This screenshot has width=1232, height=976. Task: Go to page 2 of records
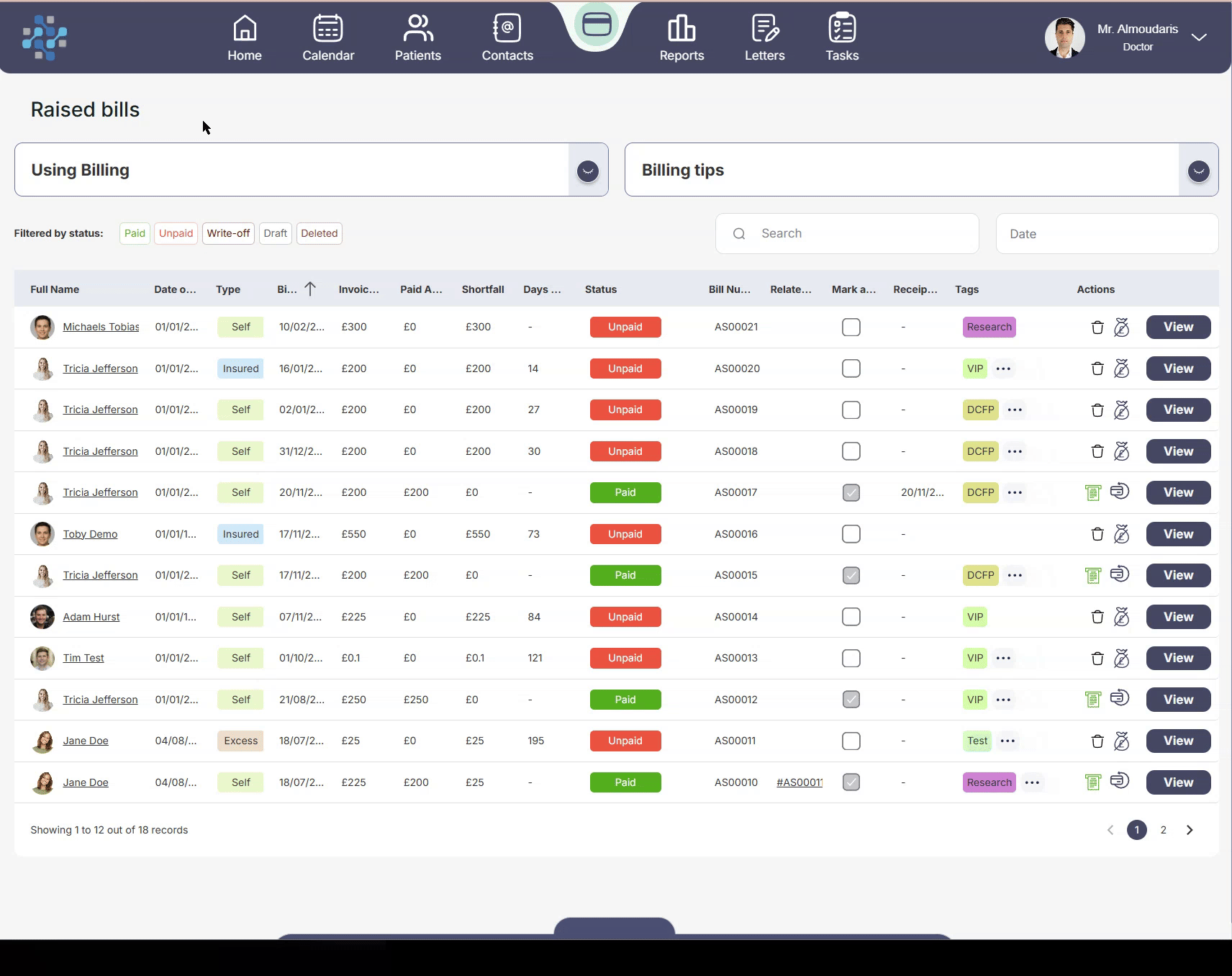coord(1163,830)
